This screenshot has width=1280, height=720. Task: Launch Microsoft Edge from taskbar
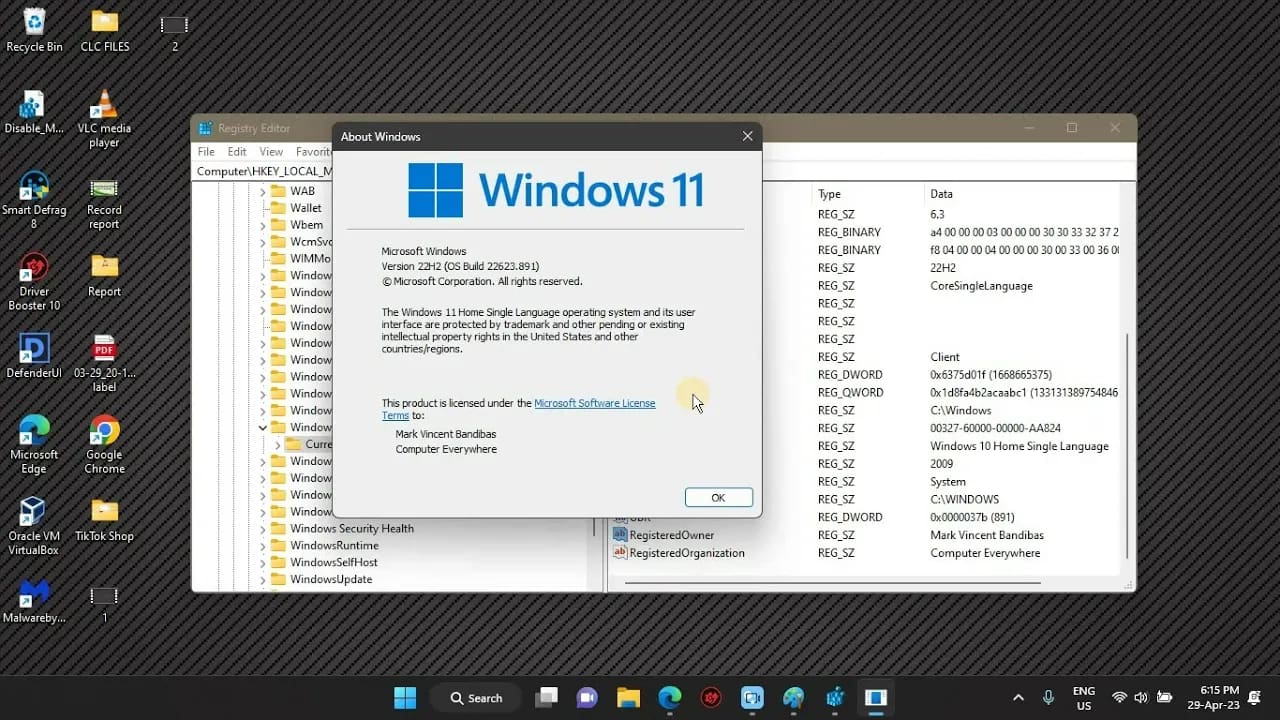[669, 698]
